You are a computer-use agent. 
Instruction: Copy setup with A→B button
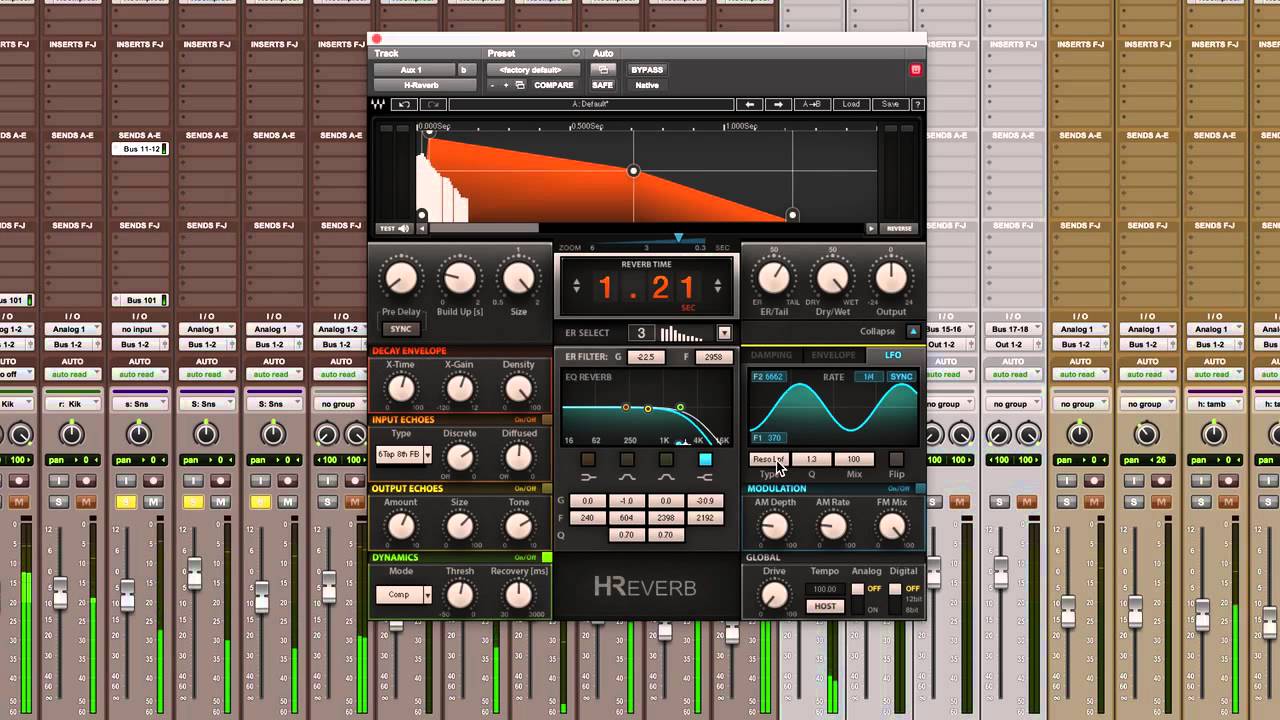click(x=812, y=104)
